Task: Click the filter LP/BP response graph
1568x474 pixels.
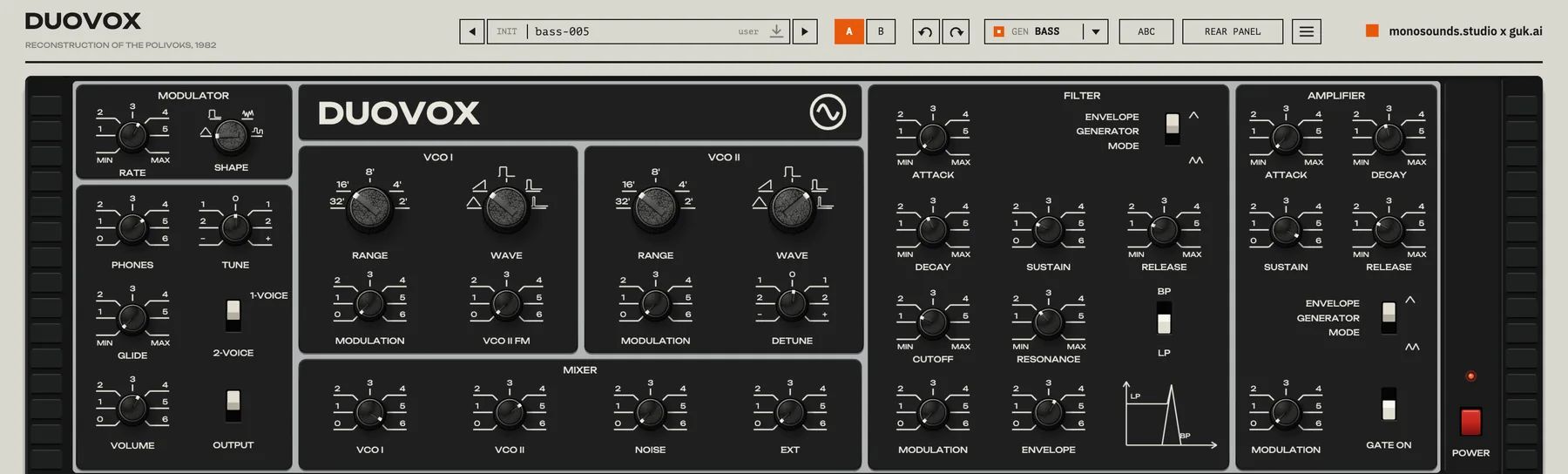Action: 1170,416
